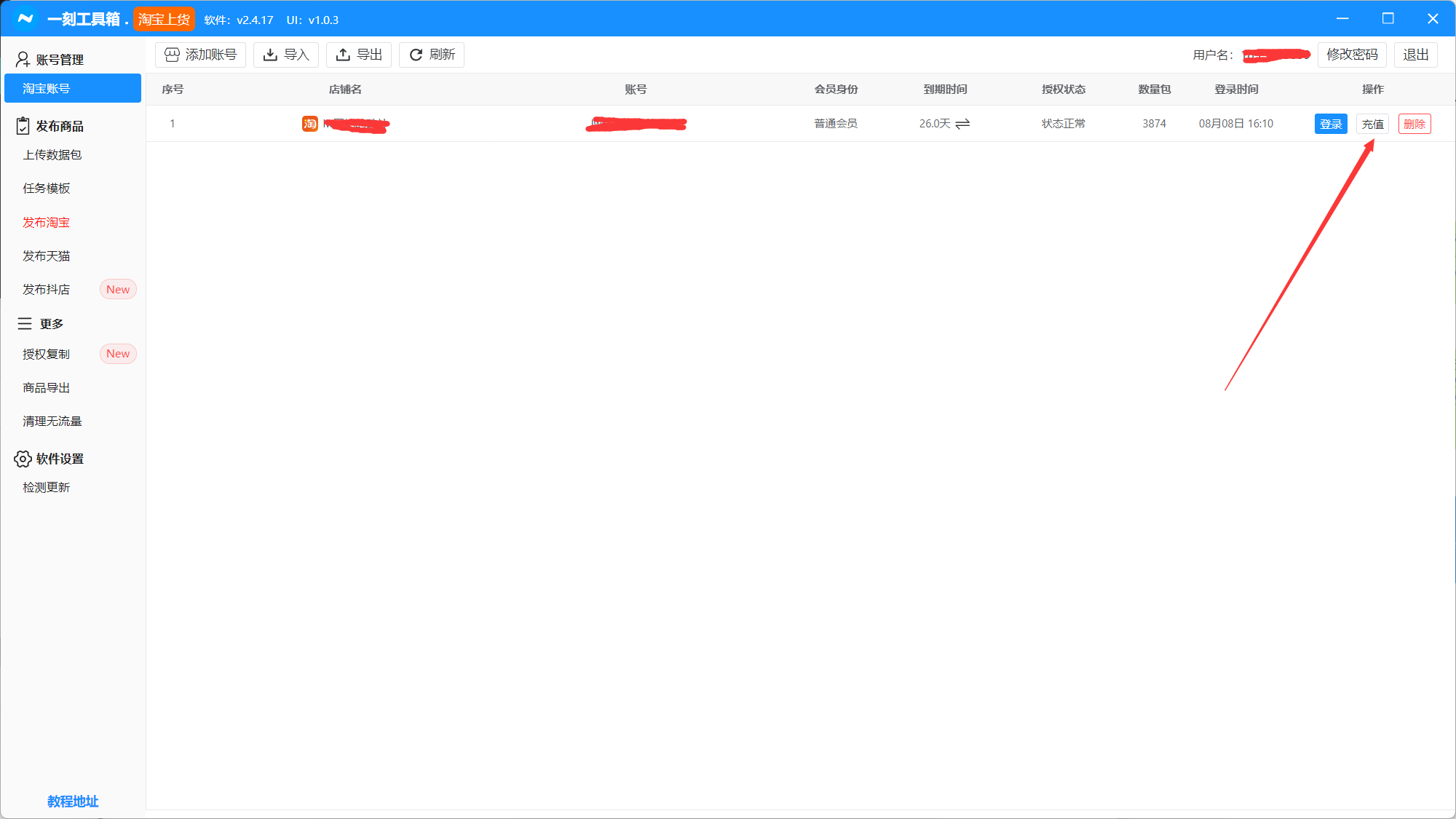This screenshot has width=1456, height=819.
Task: Click the 08月08日 16:10 login time
Action: tap(1236, 124)
